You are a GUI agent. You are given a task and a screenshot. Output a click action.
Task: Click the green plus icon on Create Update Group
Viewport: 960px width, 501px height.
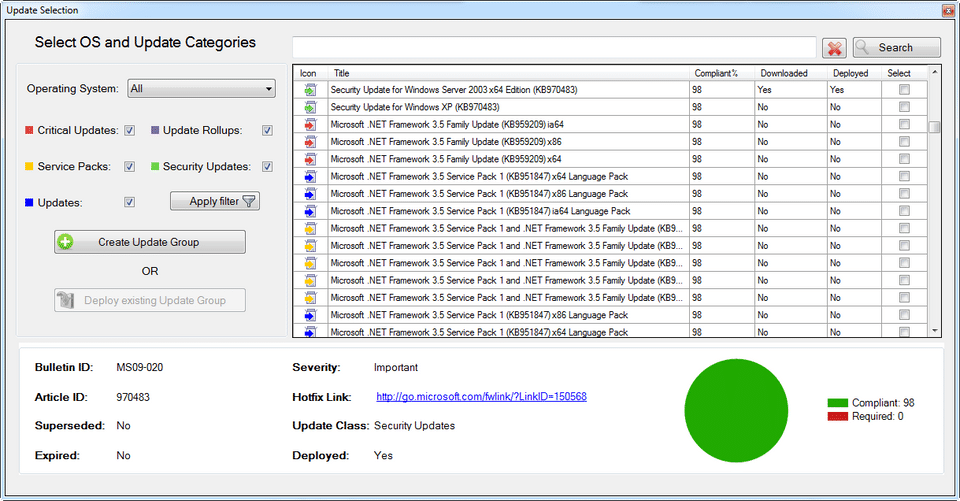[x=66, y=242]
